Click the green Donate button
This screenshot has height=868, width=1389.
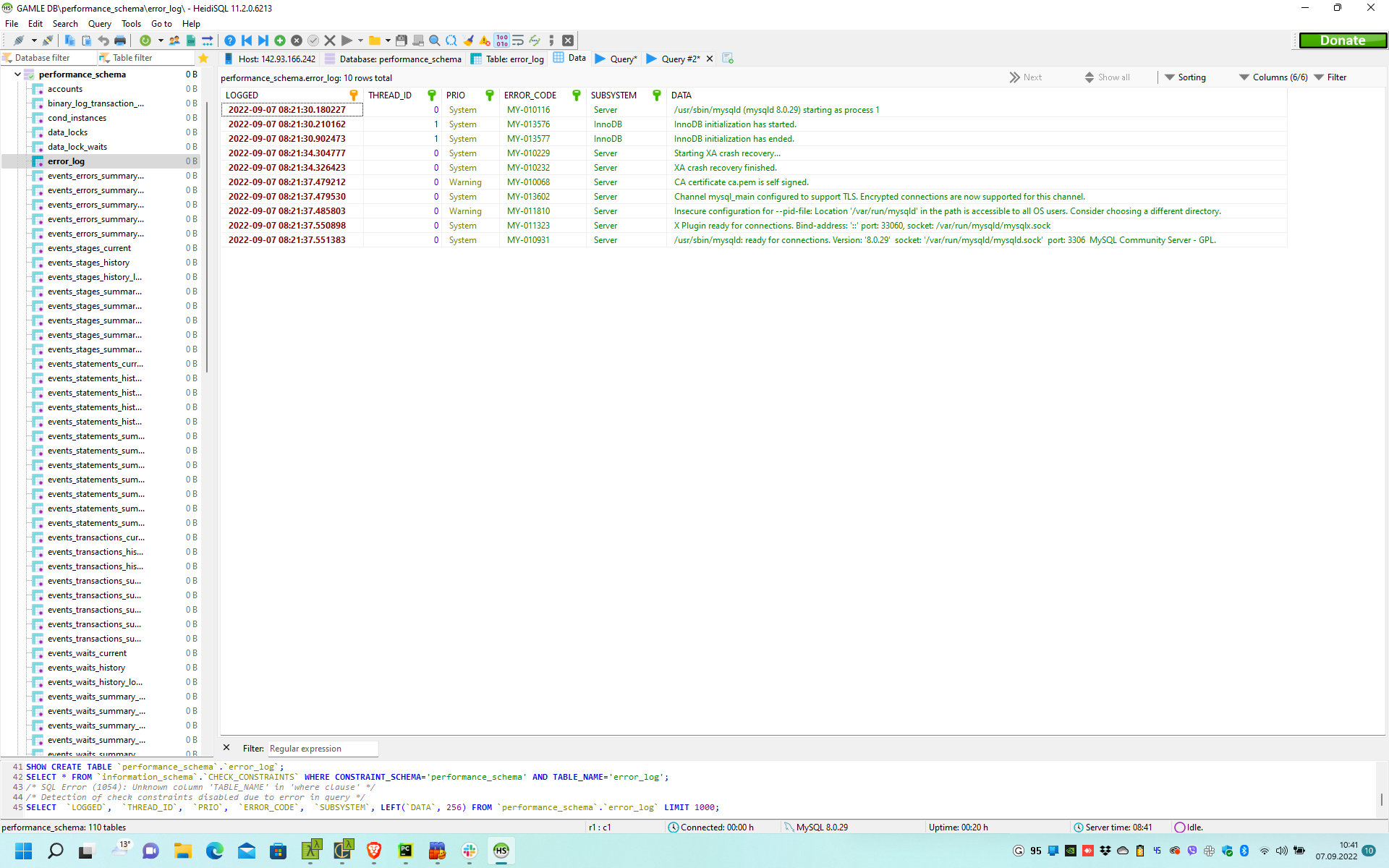coord(1342,41)
